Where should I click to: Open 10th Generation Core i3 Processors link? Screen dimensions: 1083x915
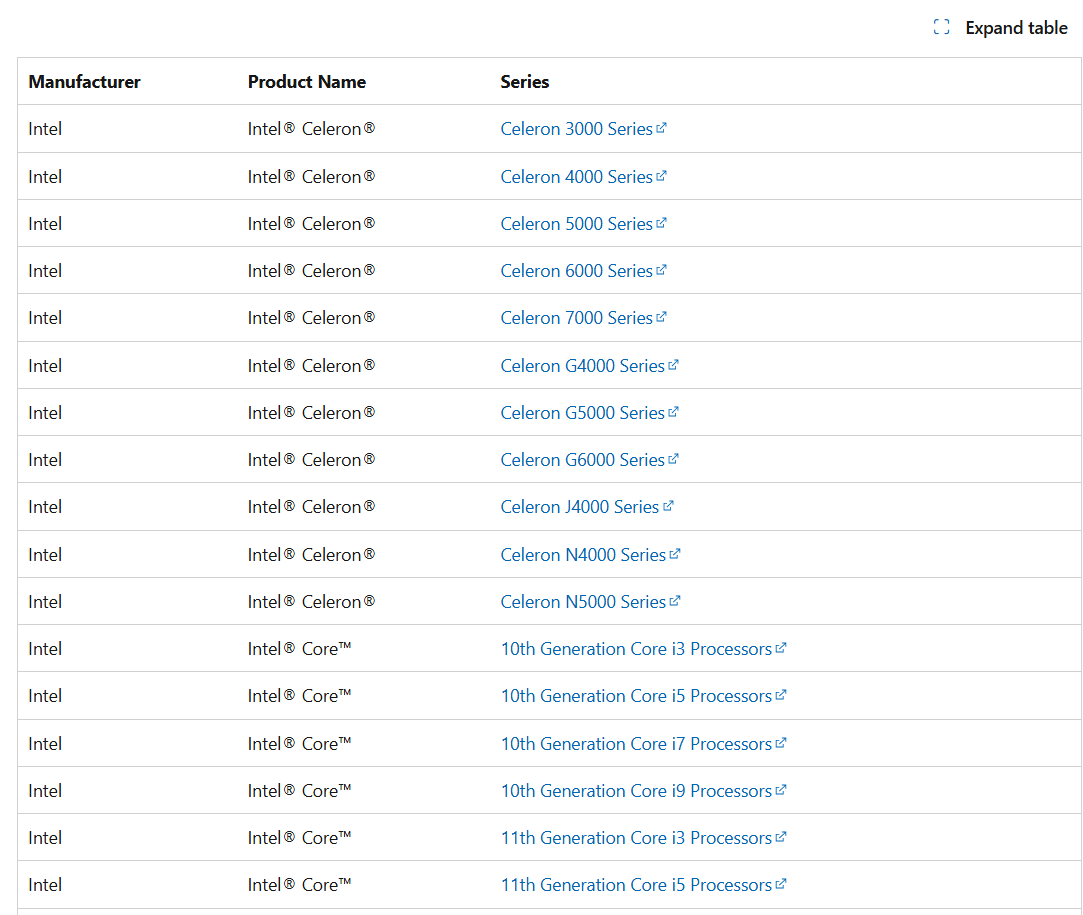[x=636, y=649]
